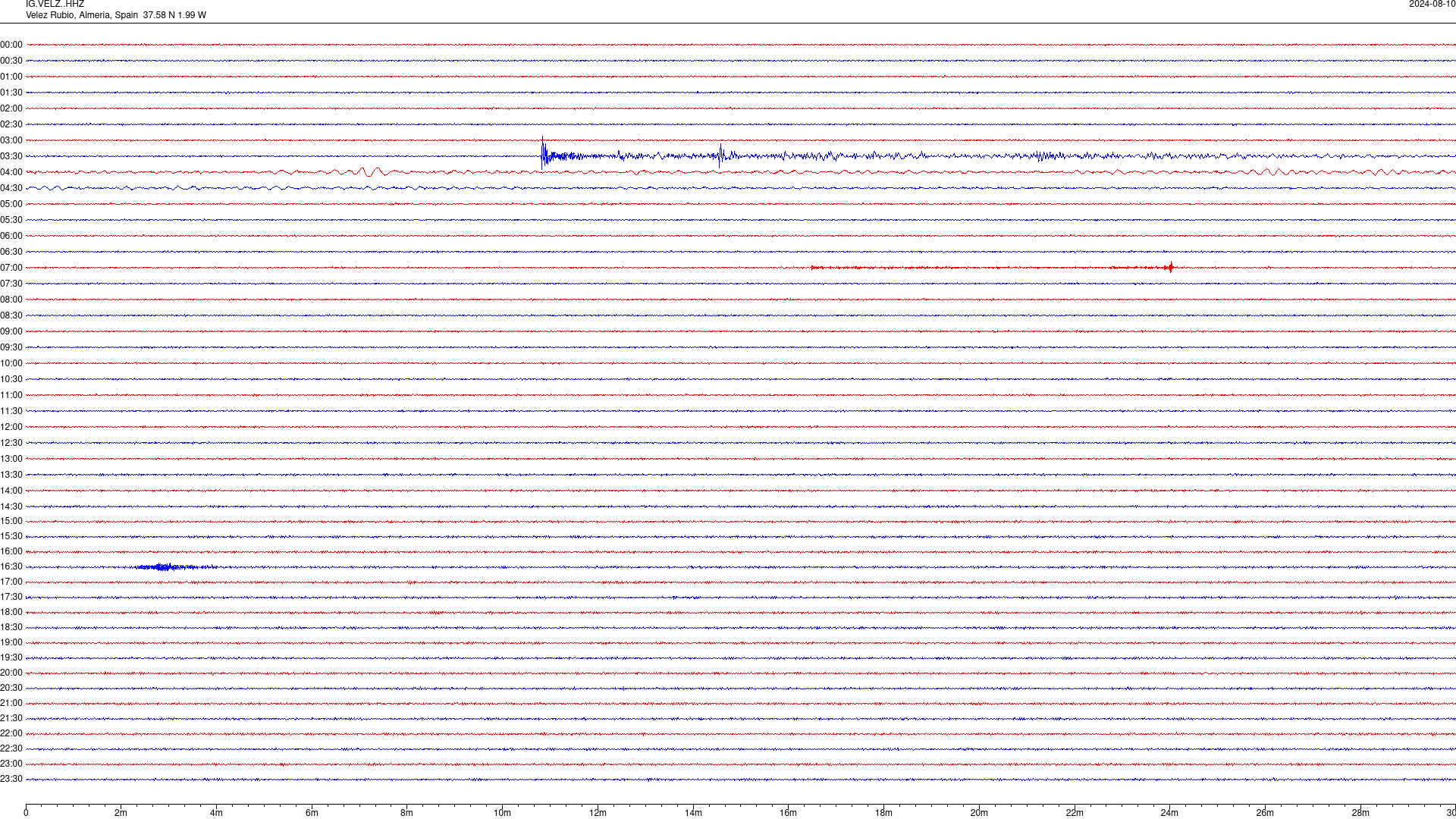Select the 21:00 time row label
Screen dimensions: 1456x819
[x=11, y=703]
